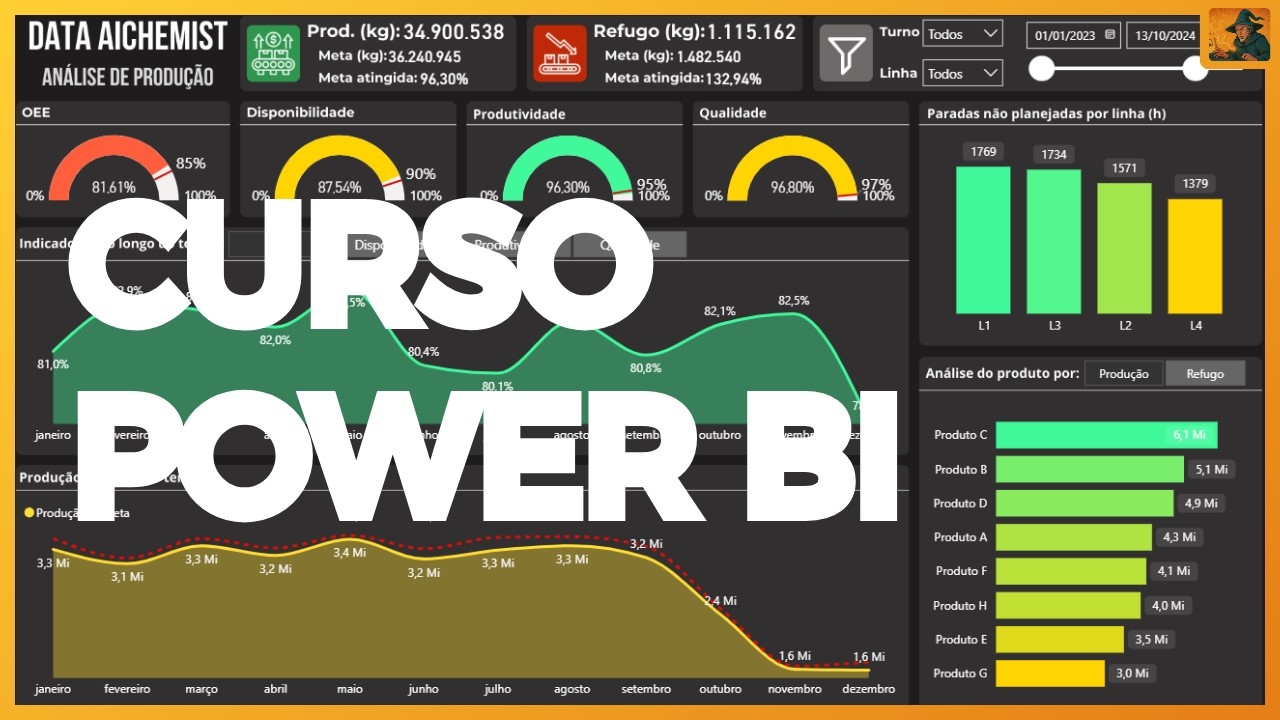Screen dimensions: 1280x720
Task: Open the Linha dropdown
Action: coord(962,73)
